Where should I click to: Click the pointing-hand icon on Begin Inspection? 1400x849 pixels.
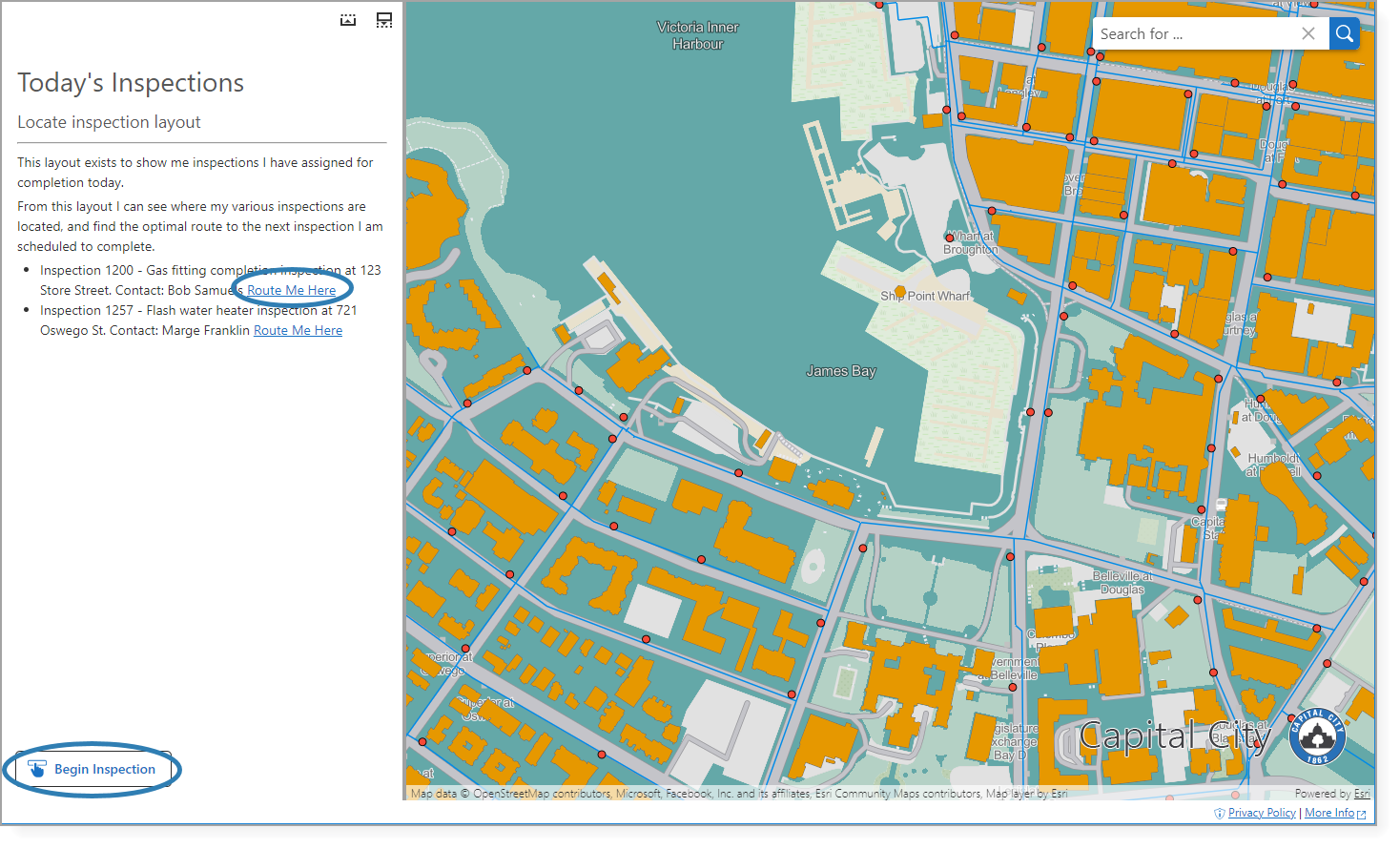coord(37,768)
